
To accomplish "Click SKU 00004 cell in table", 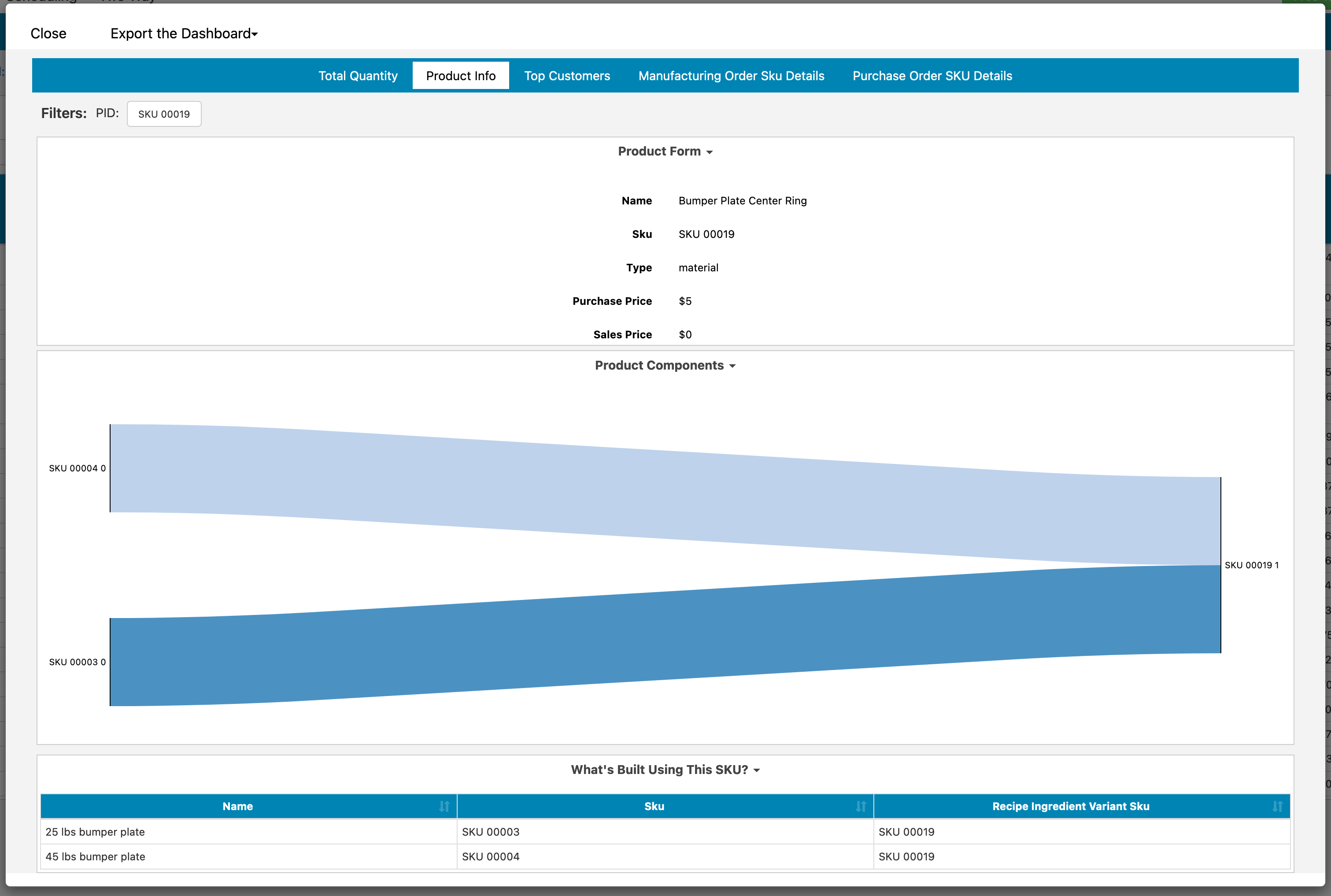I will point(665,856).
